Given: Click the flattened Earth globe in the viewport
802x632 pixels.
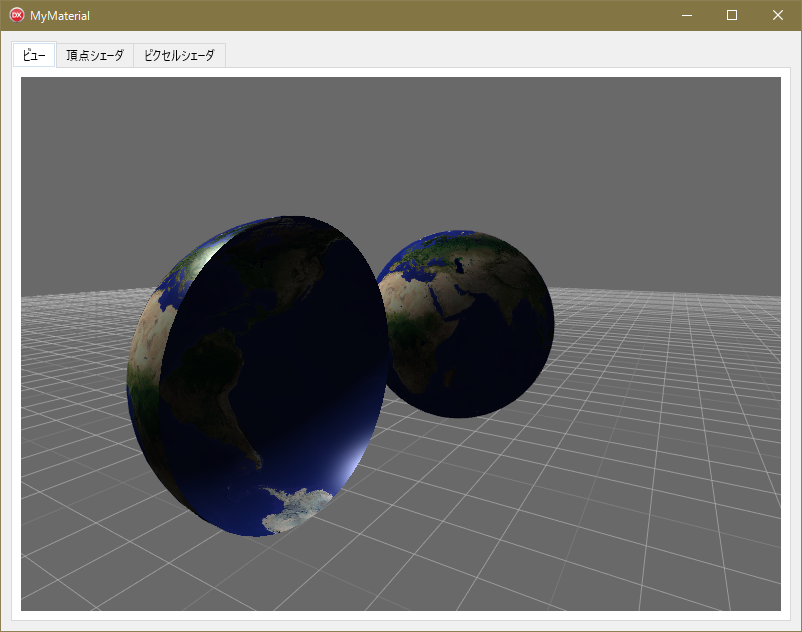Looking at the screenshot, I should click(257, 376).
